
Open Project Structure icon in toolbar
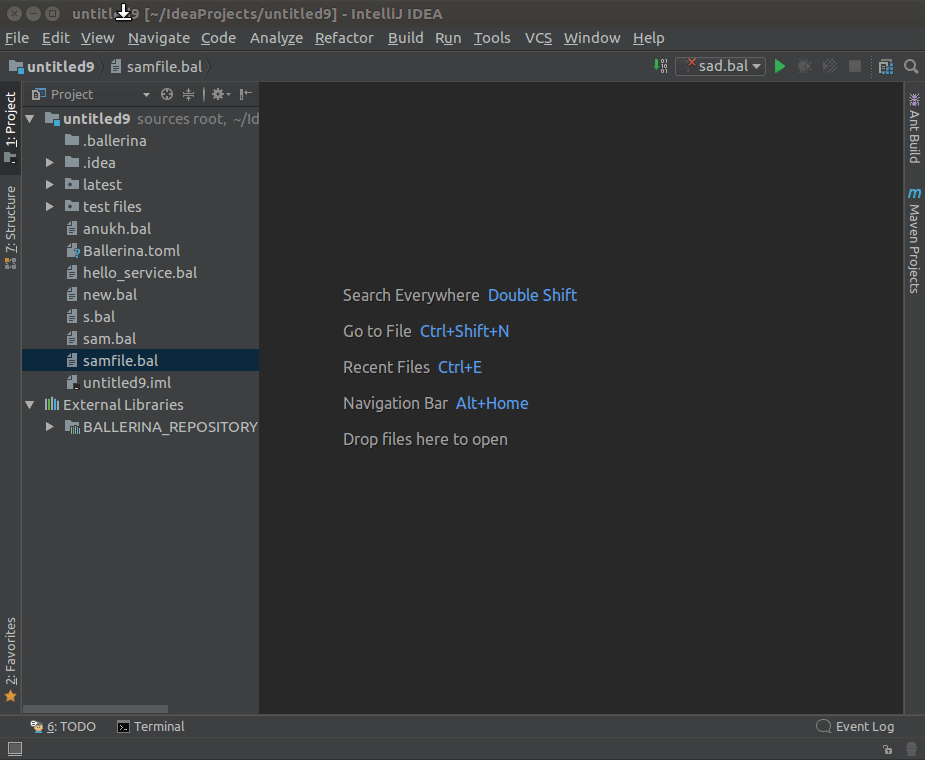(x=886, y=67)
